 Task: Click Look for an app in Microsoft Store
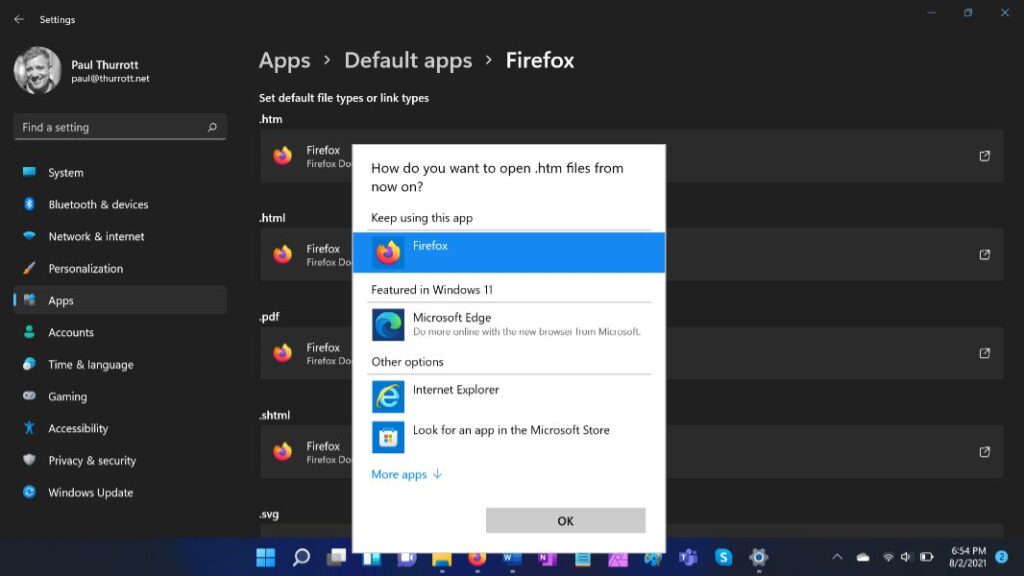pos(508,436)
